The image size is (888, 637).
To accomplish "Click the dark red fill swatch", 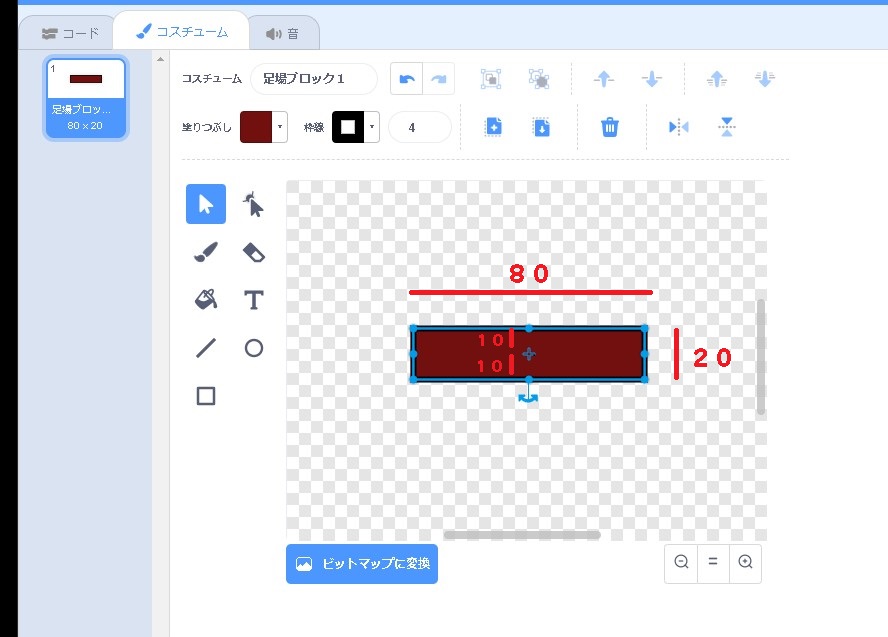I will click(x=257, y=127).
